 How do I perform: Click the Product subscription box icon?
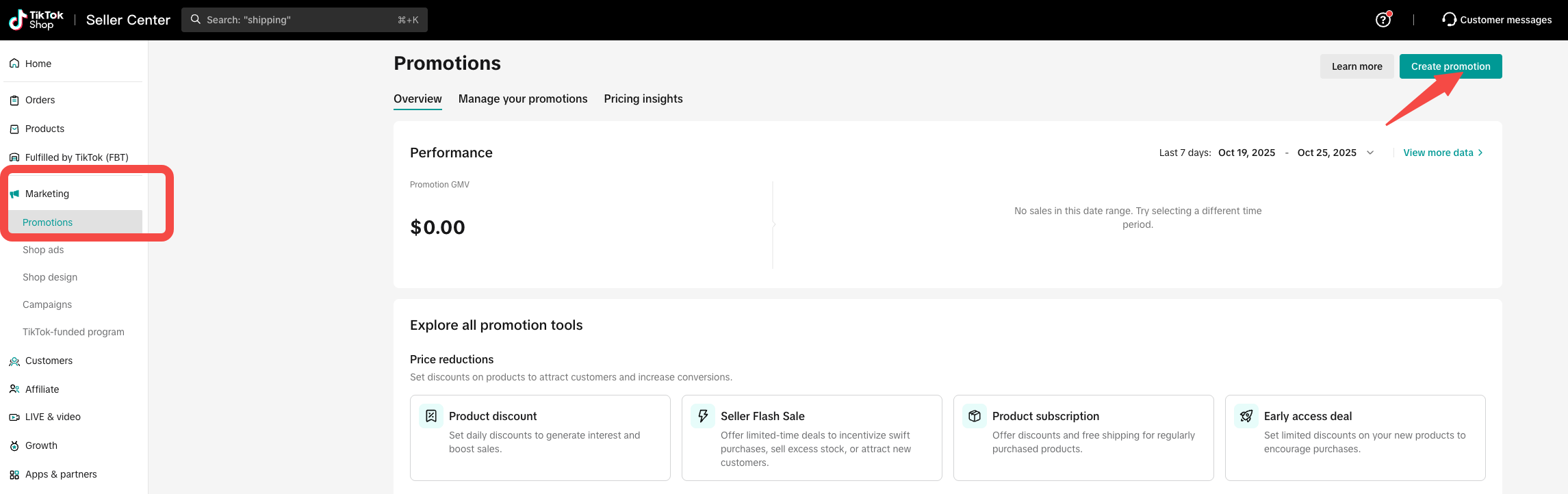pos(975,416)
